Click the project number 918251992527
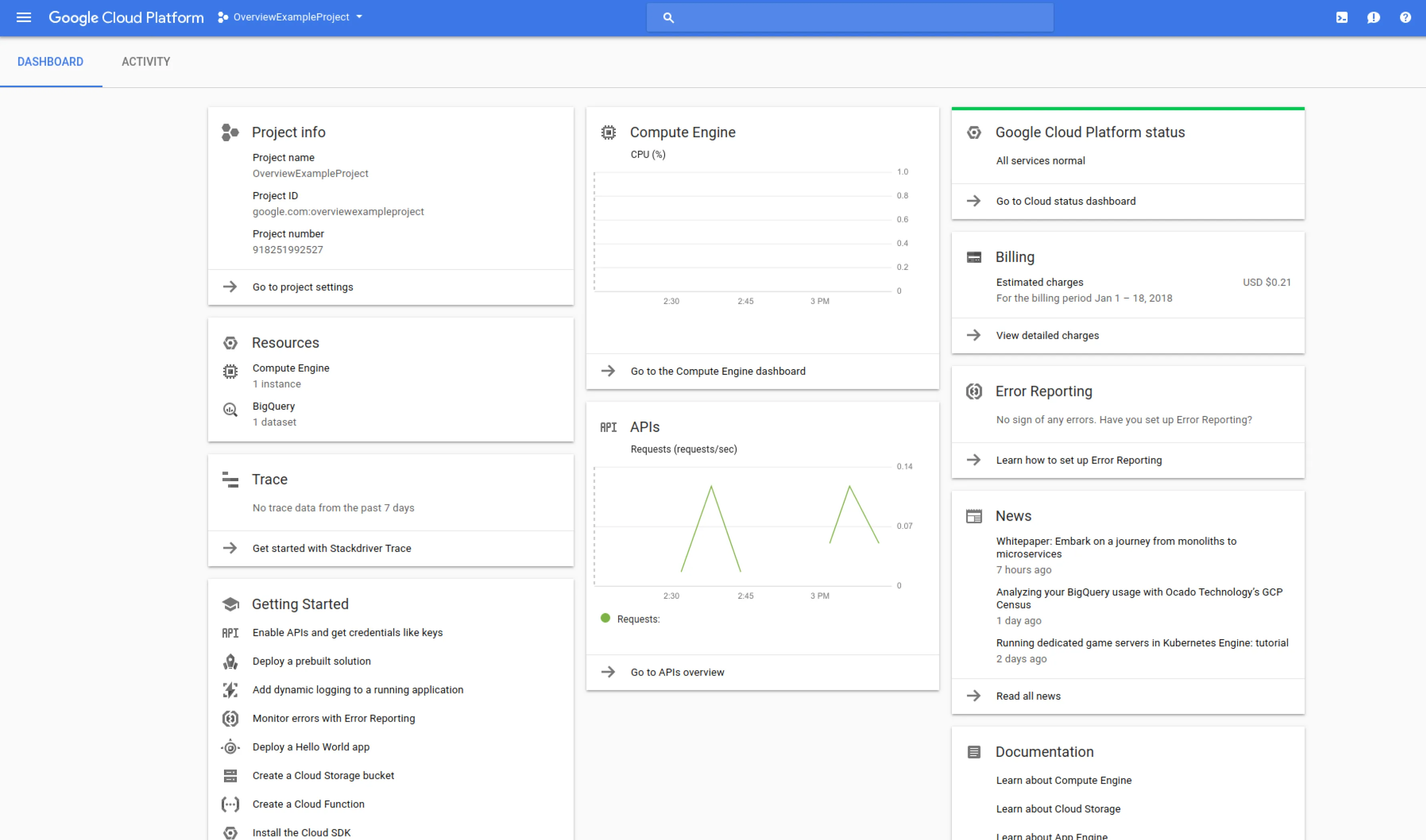This screenshot has width=1426, height=840. tap(288, 250)
